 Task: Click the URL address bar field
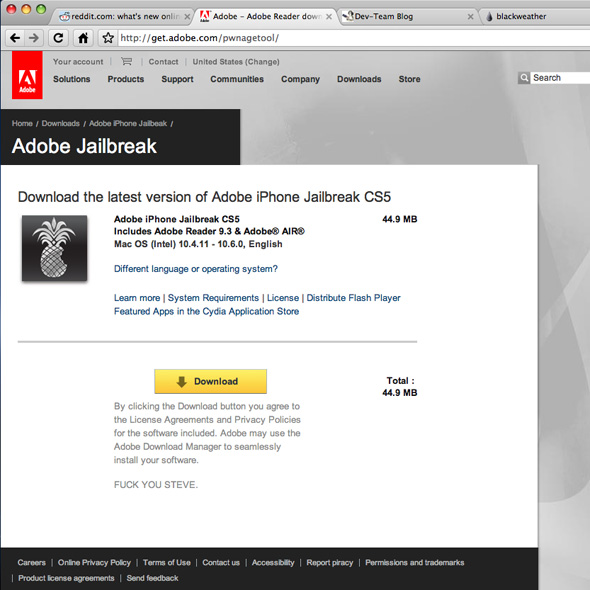[x=354, y=38]
